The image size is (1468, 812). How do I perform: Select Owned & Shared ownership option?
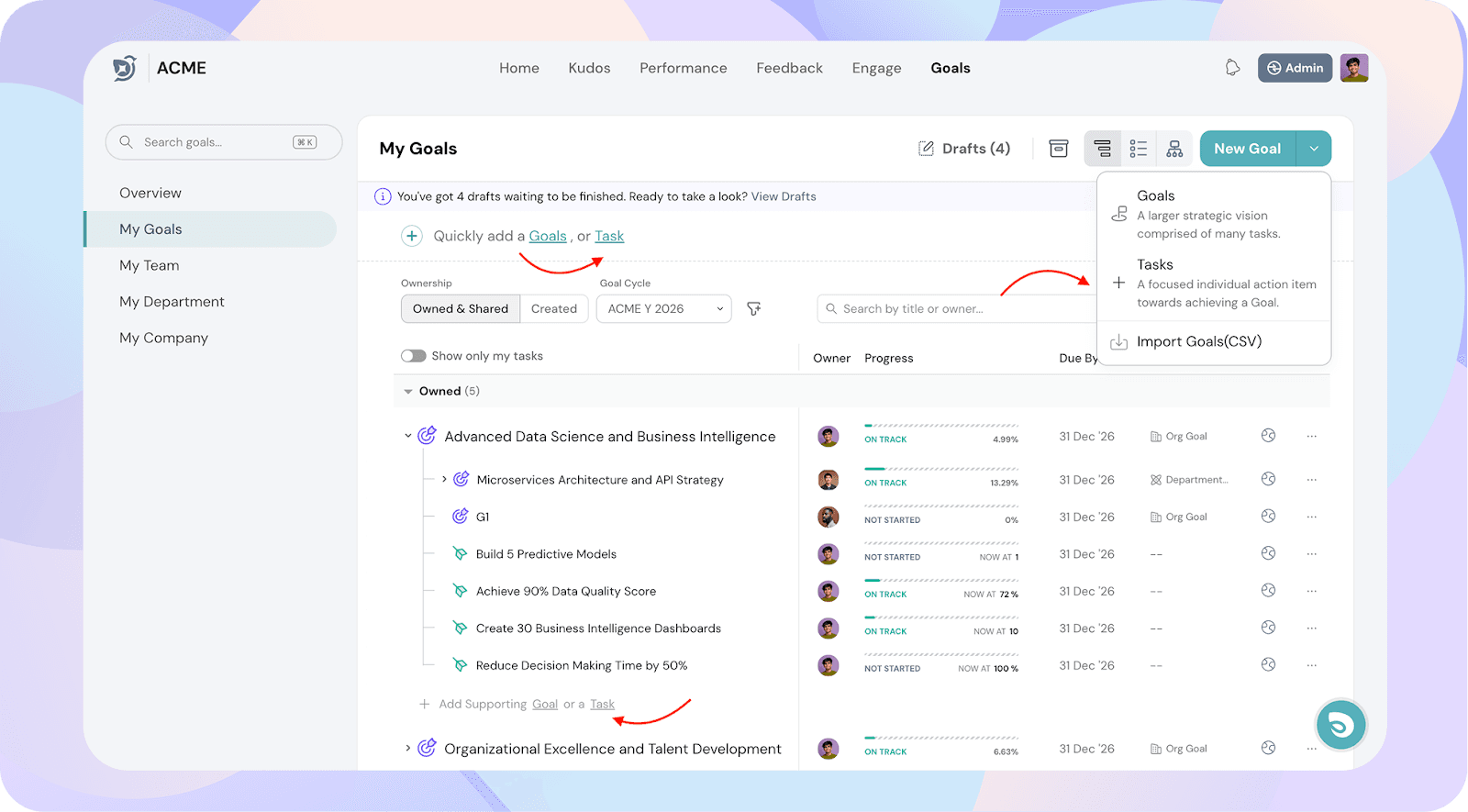tap(461, 309)
